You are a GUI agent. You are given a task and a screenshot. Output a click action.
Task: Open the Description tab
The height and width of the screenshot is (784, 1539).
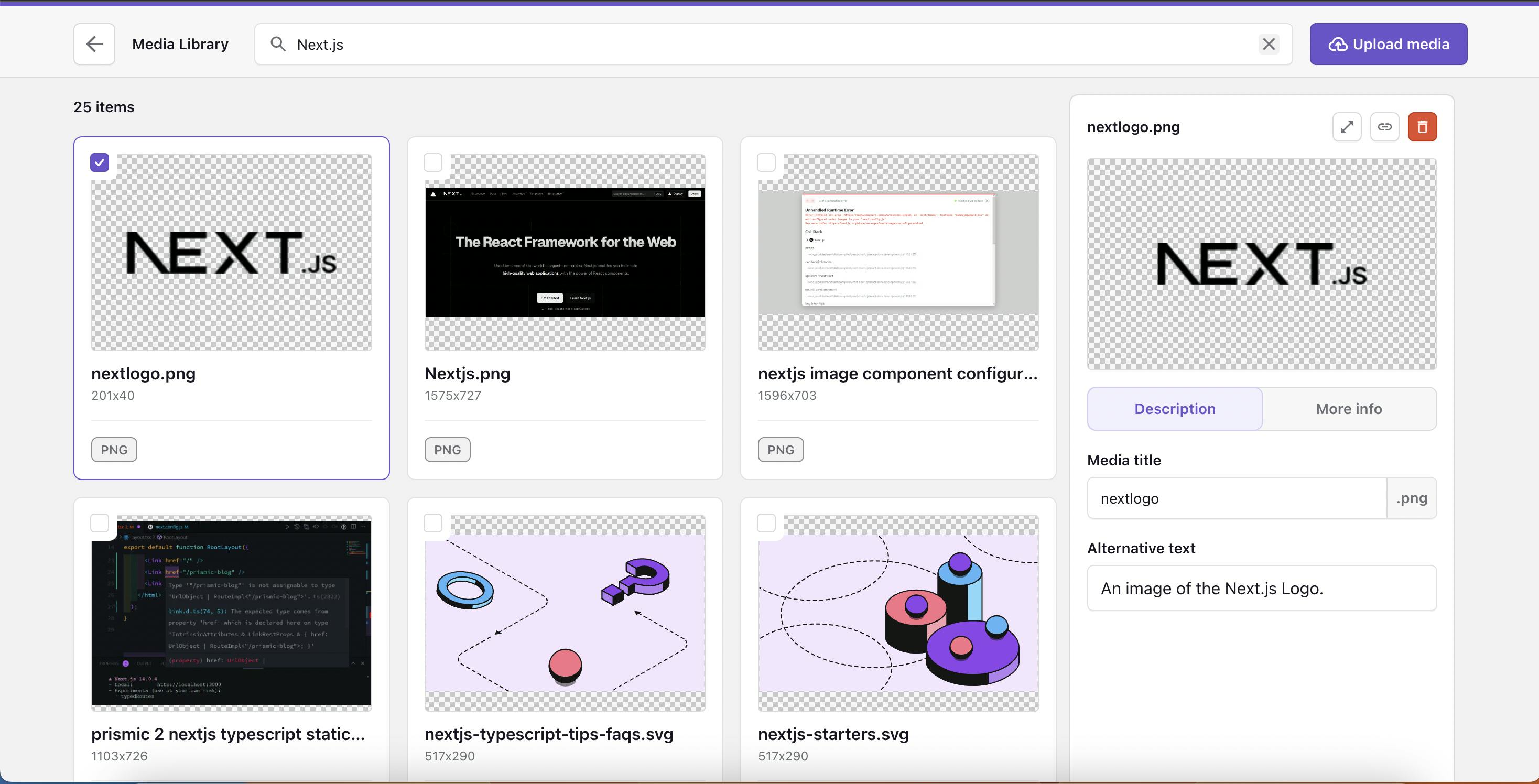(x=1175, y=409)
